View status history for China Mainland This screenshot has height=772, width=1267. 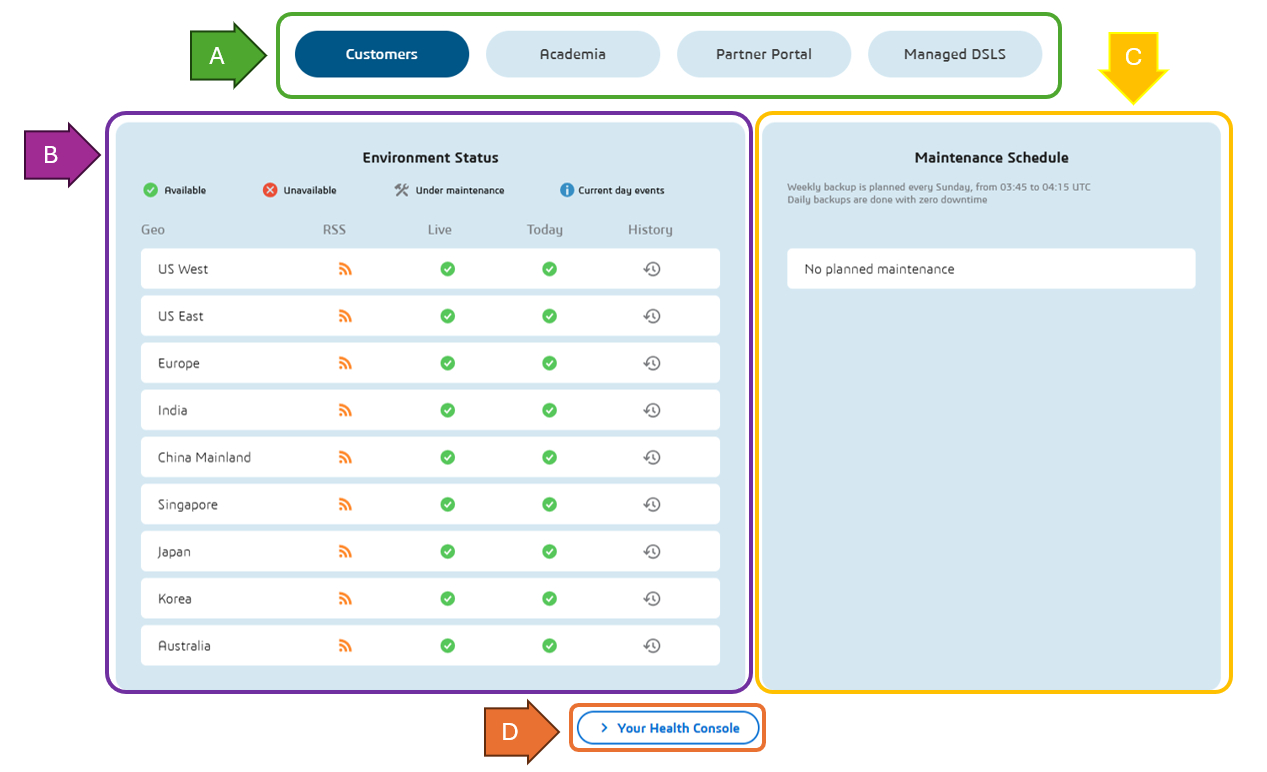pyautogui.click(x=652, y=457)
